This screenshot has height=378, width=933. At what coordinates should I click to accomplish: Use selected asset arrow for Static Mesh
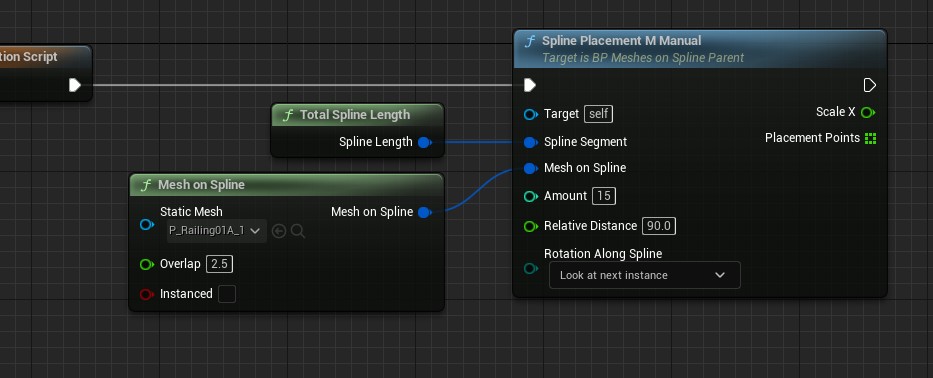[x=278, y=231]
